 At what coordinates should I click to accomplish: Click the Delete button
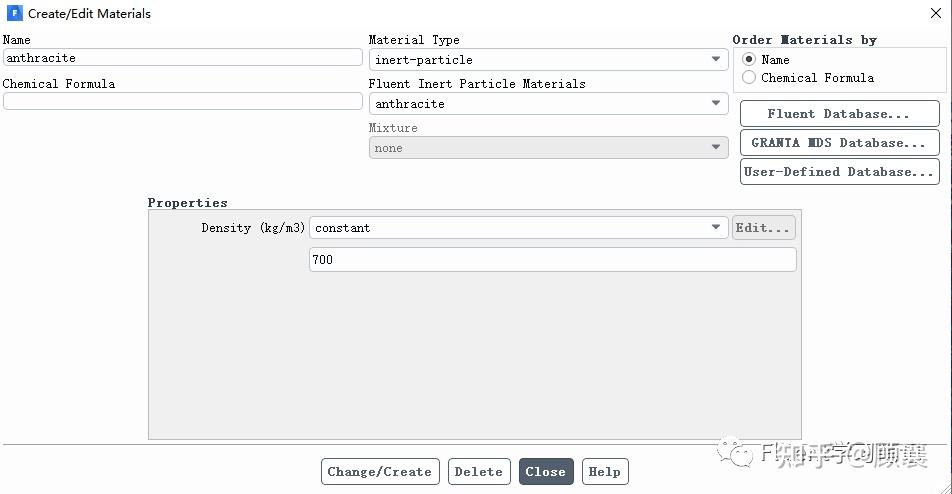coord(478,472)
